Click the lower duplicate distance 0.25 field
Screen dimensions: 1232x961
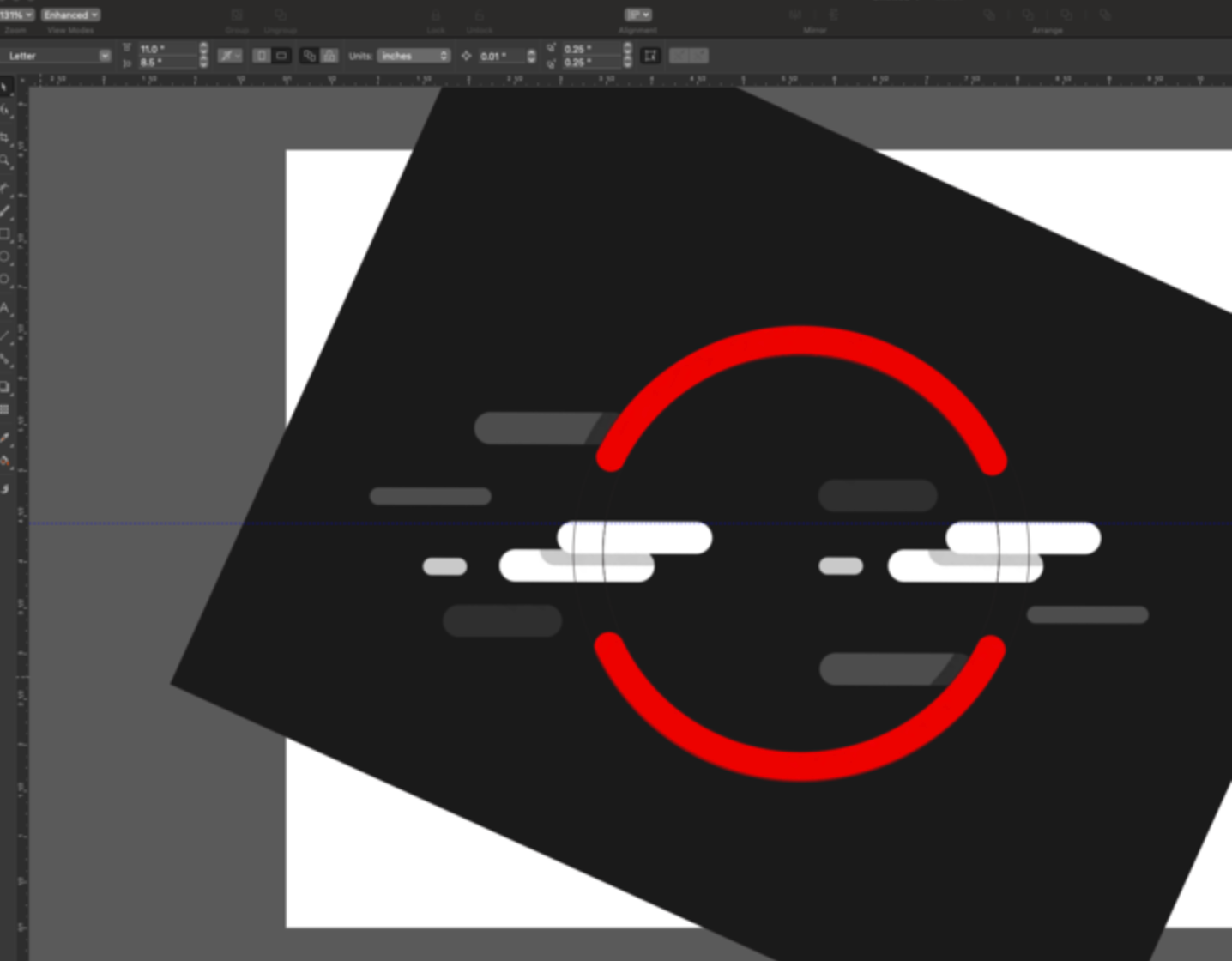tap(593, 62)
